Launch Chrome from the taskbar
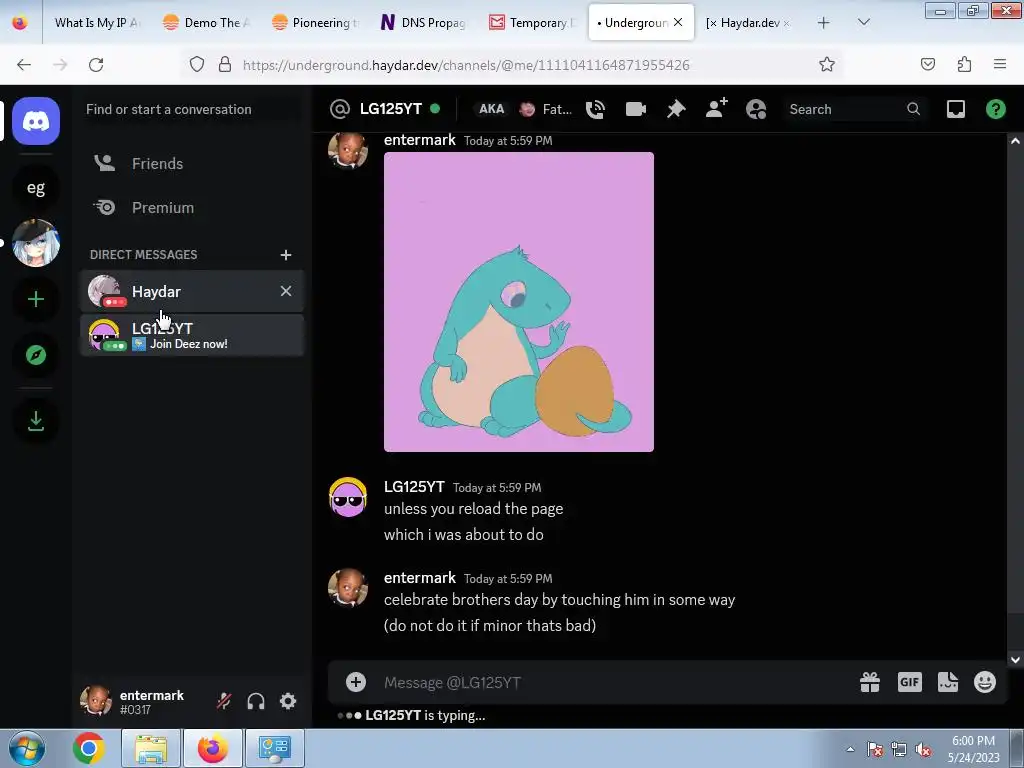 (89, 748)
